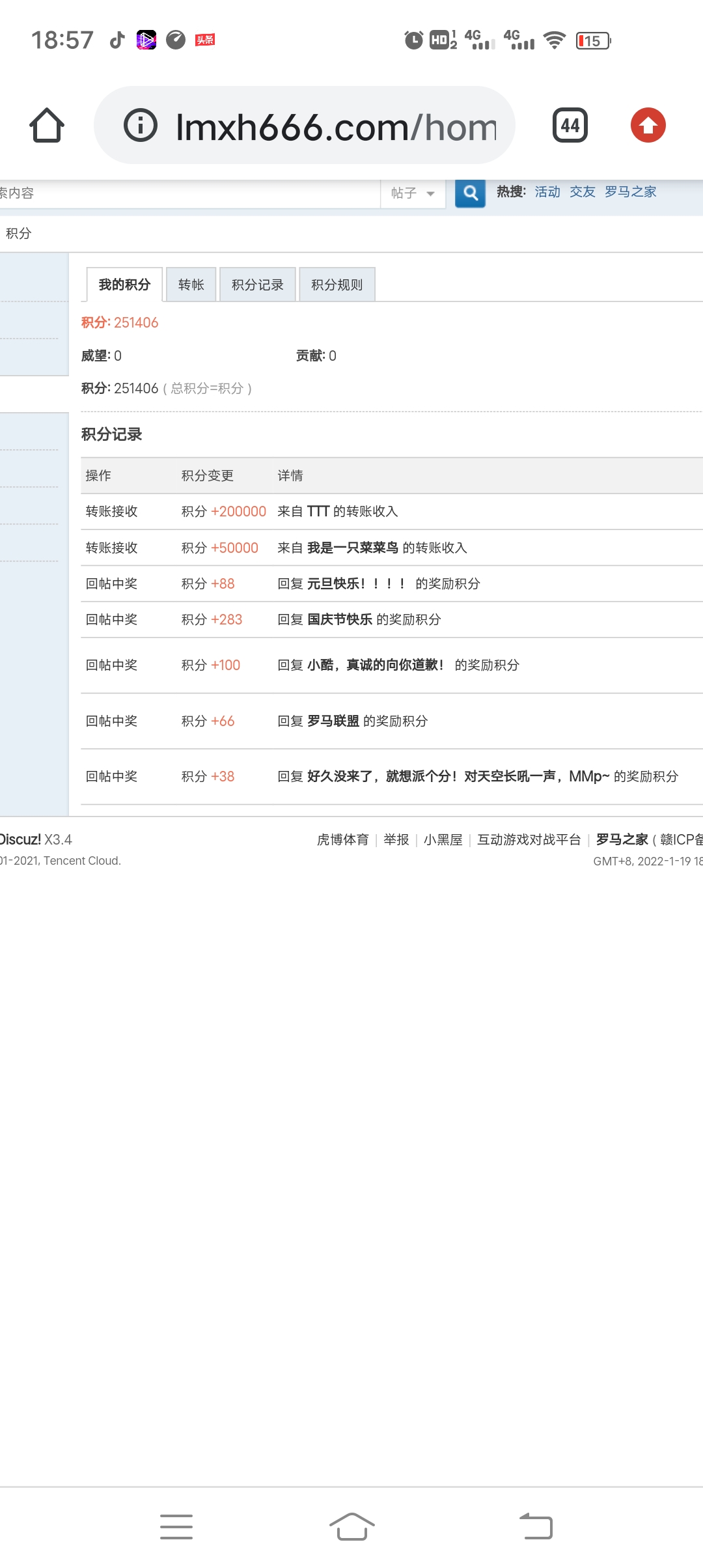Tap the Android menu navigation button
Viewport: 703px width, 1568px height.
[x=176, y=1527]
